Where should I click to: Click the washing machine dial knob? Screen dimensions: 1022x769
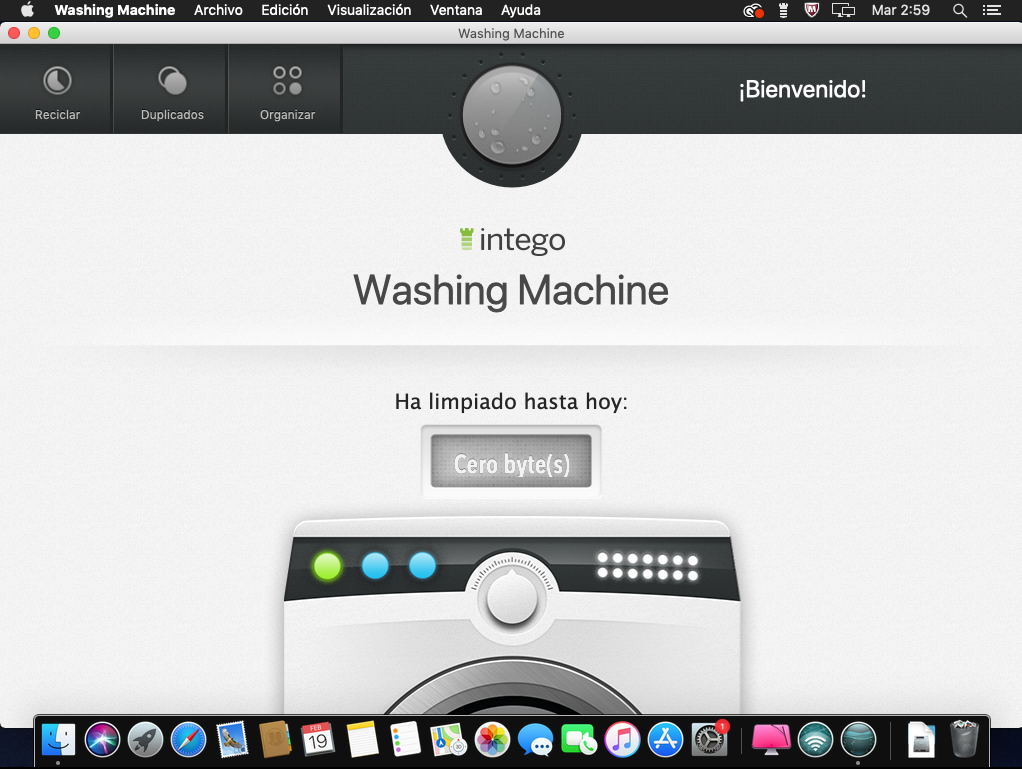(x=512, y=597)
